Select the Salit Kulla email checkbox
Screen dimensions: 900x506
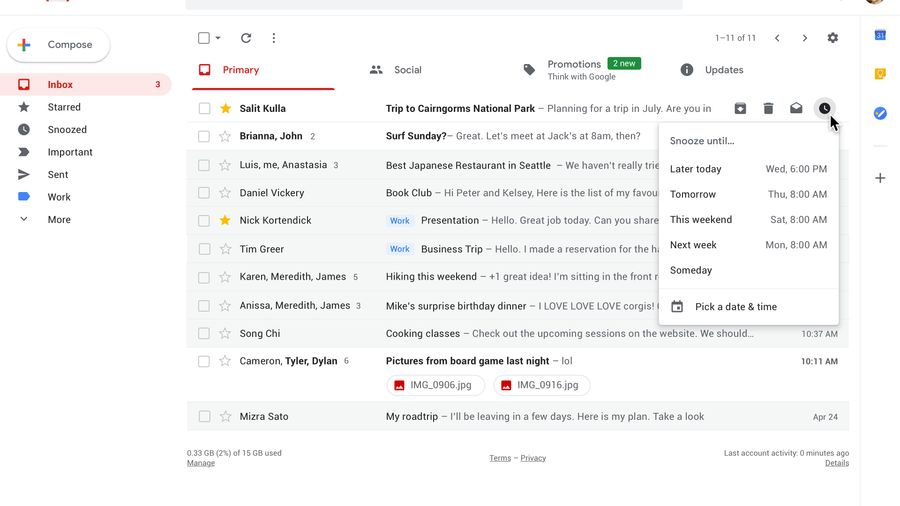tap(204, 108)
